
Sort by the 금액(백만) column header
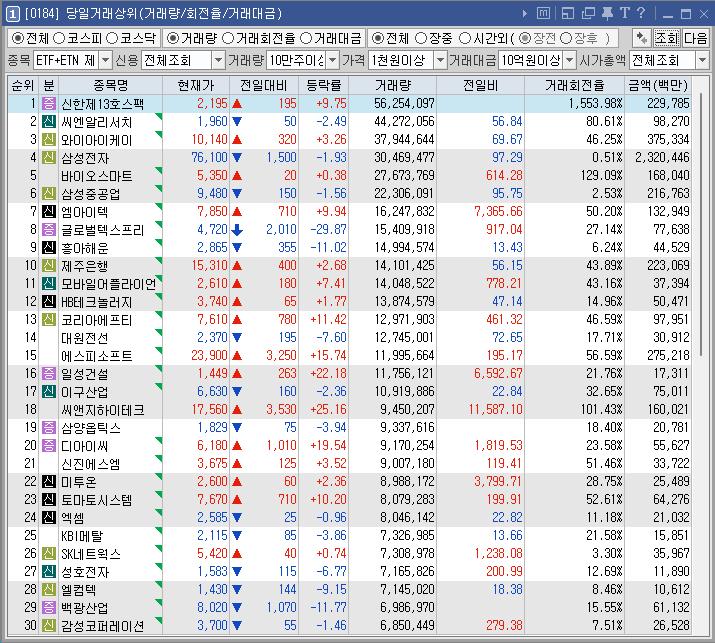[658, 85]
